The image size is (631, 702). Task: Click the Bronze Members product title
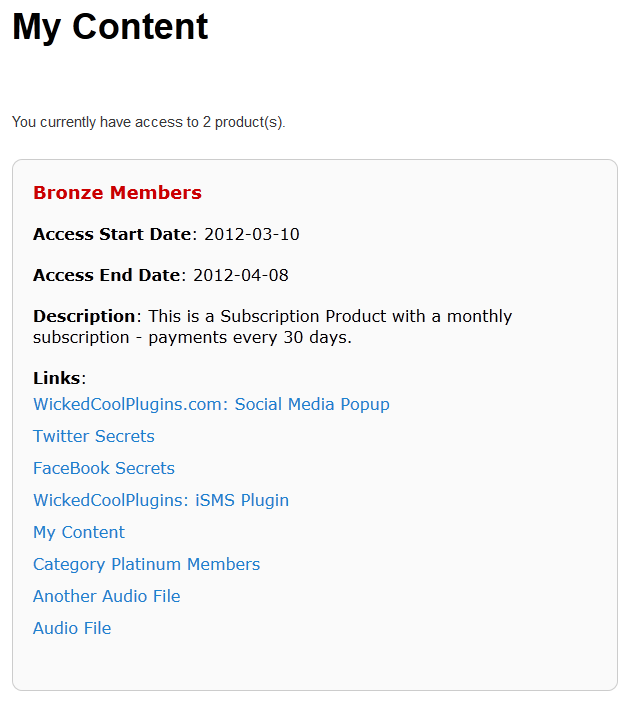tap(117, 193)
